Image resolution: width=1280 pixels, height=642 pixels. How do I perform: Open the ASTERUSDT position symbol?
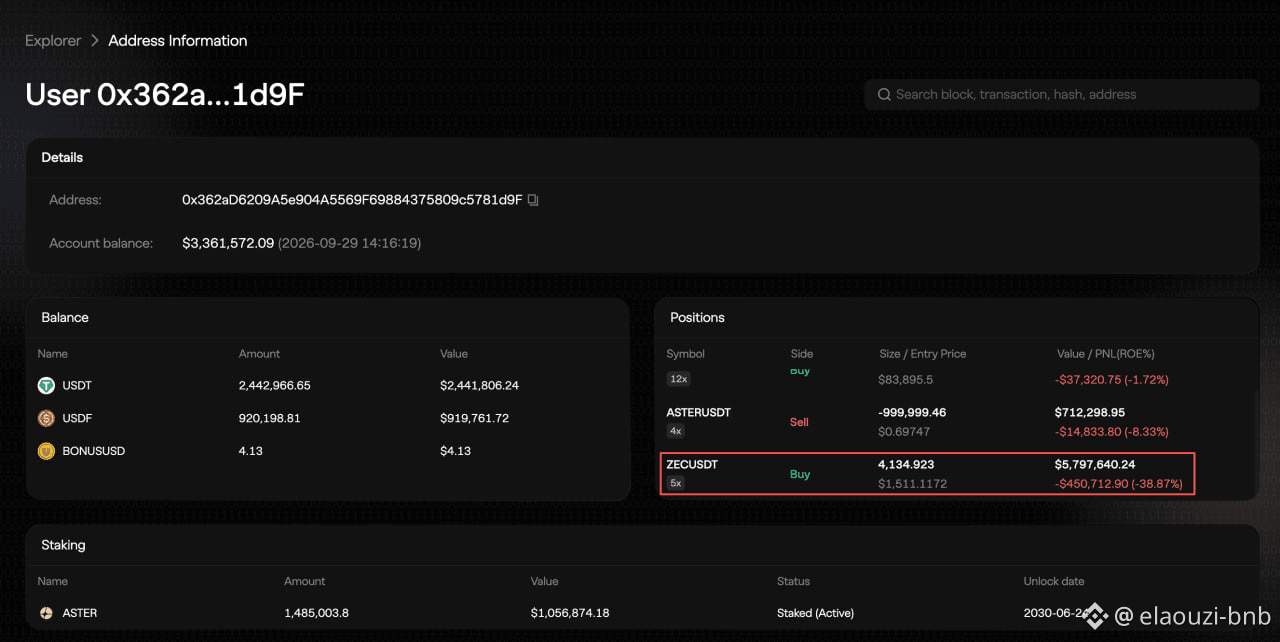(x=699, y=412)
